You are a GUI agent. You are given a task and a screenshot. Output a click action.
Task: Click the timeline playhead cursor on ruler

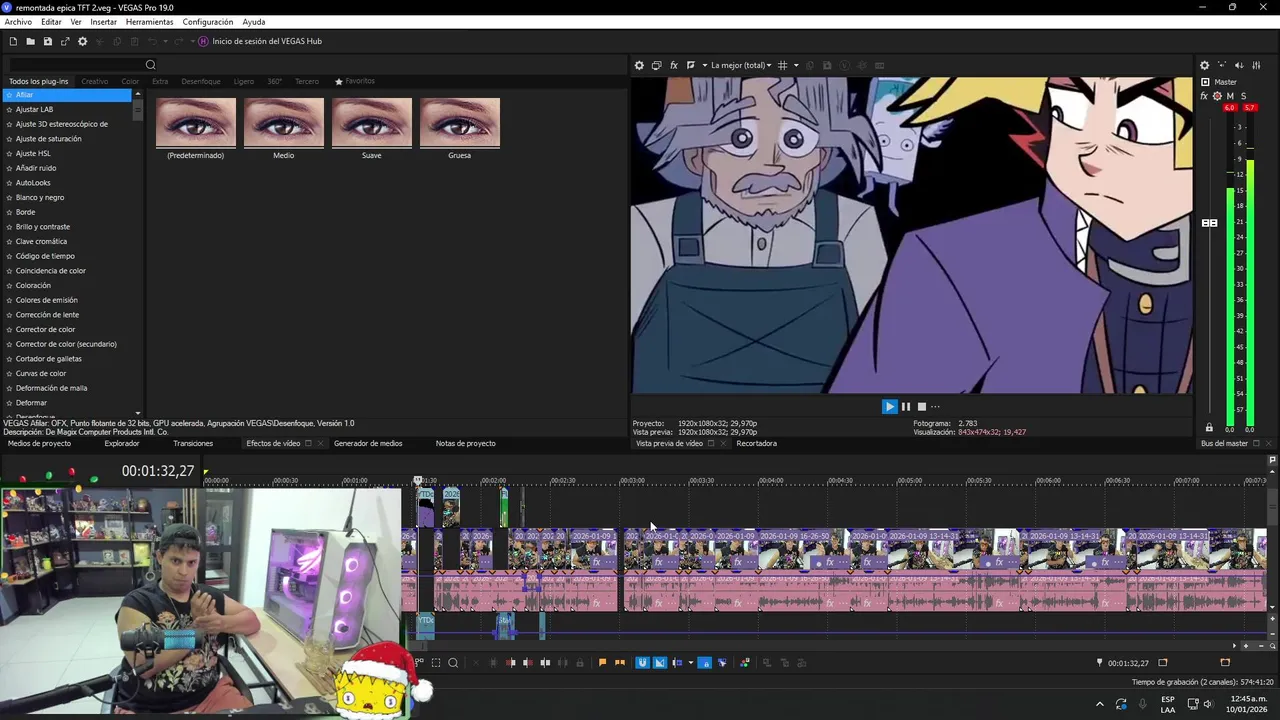418,481
